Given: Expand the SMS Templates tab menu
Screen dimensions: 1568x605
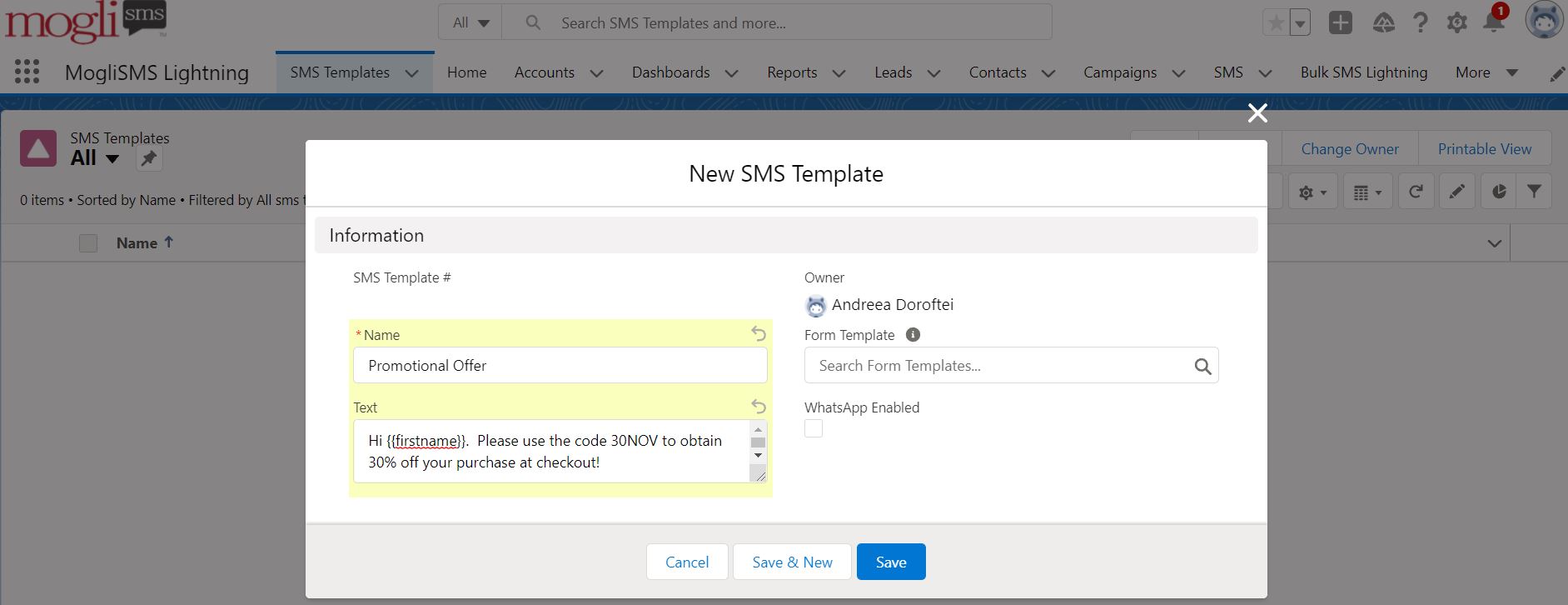Looking at the screenshot, I should point(411,73).
